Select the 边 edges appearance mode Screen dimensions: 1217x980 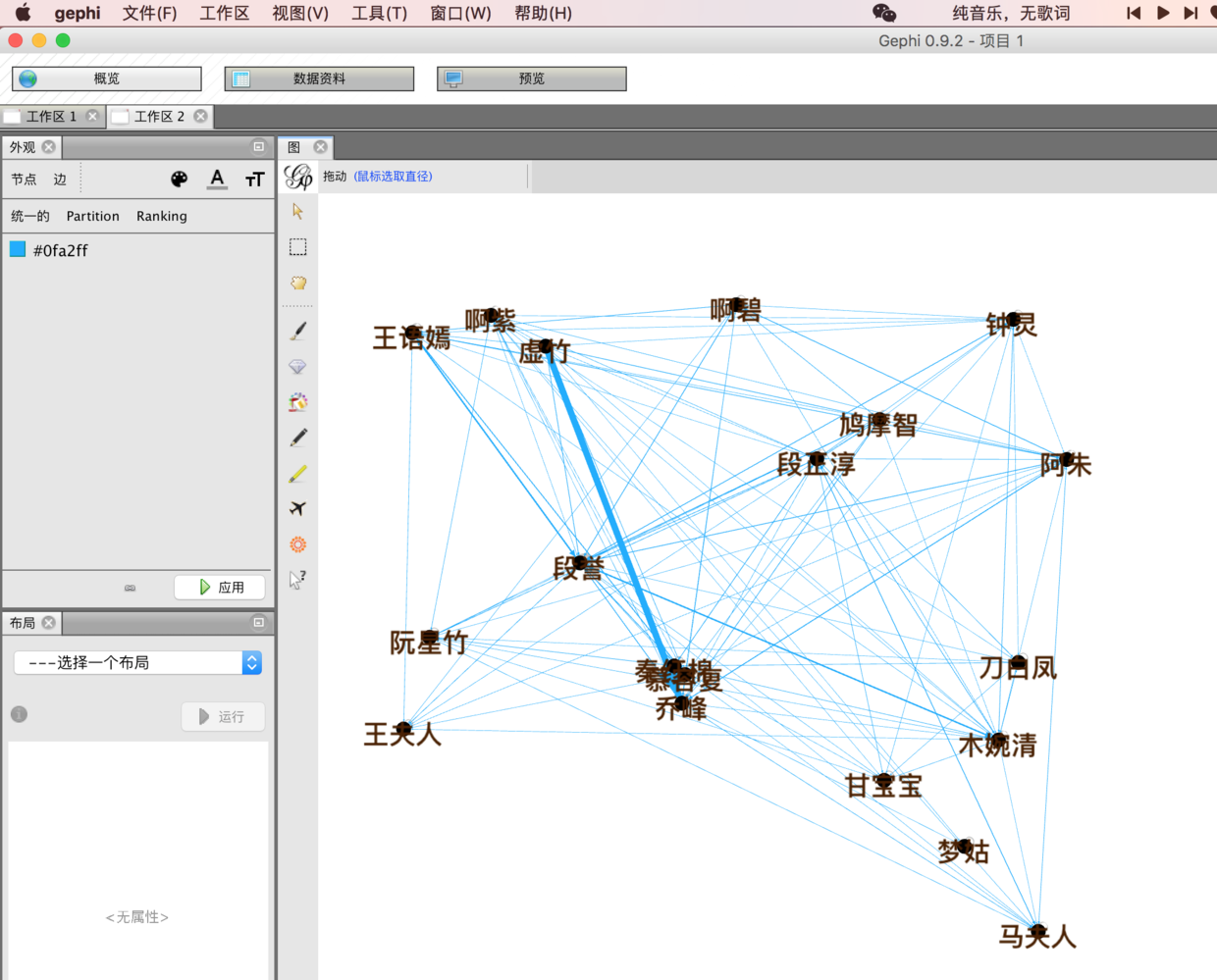pos(60,179)
